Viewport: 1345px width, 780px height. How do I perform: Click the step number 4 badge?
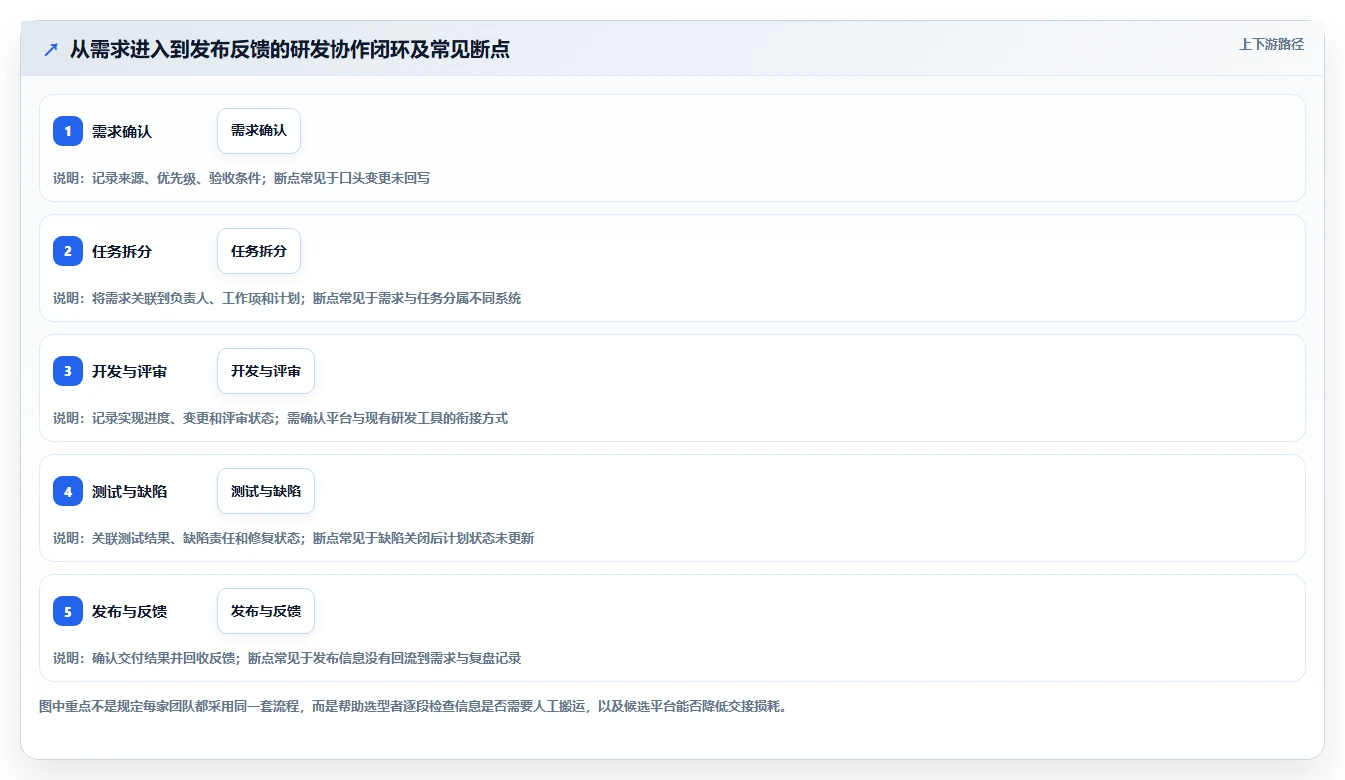[x=68, y=491]
